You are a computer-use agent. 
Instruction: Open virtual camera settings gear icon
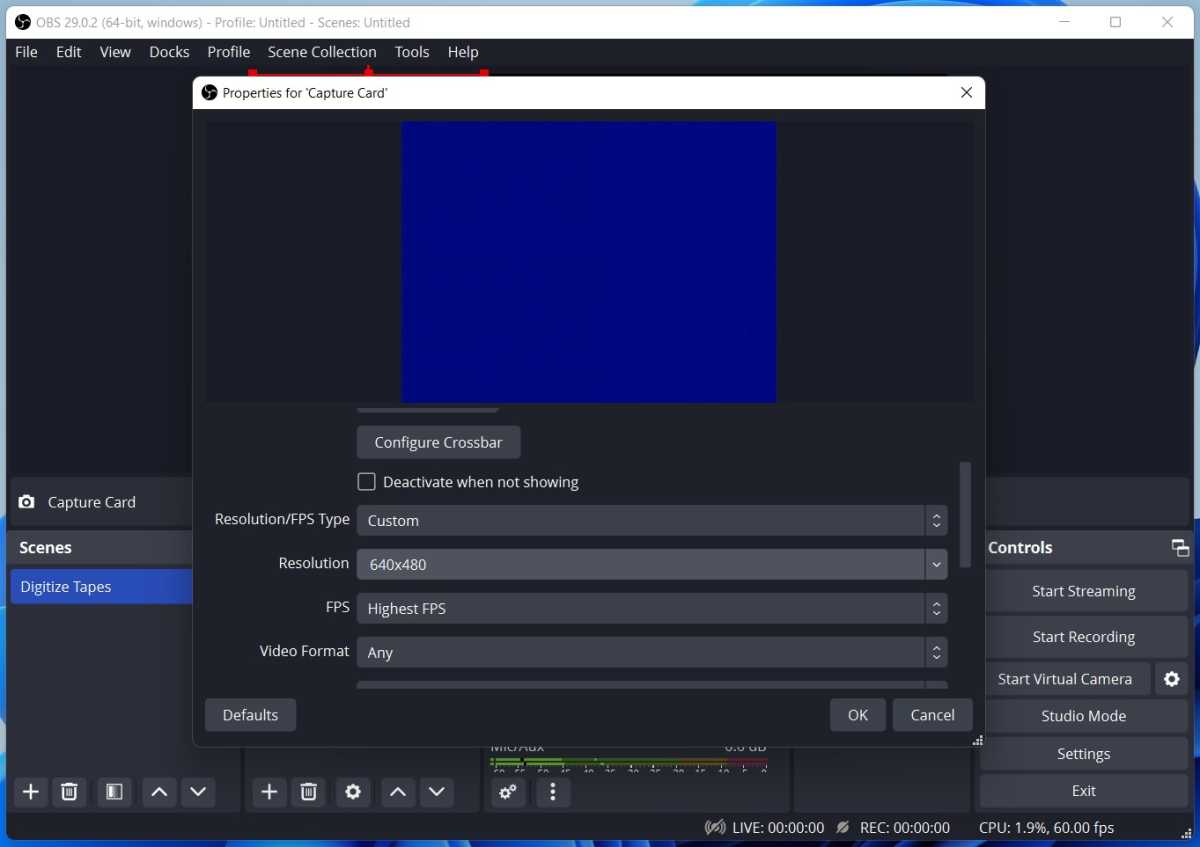click(x=1172, y=679)
